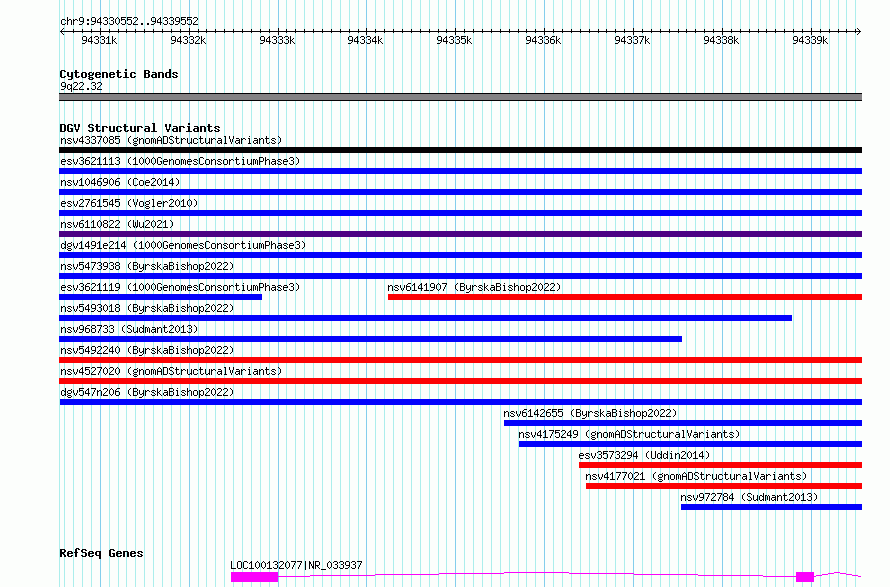Click the nsv5493018 (ByrskaBishop2022) label
The width and height of the screenshot is (890, 587).
pyautogui.click(x=147, y=308)
